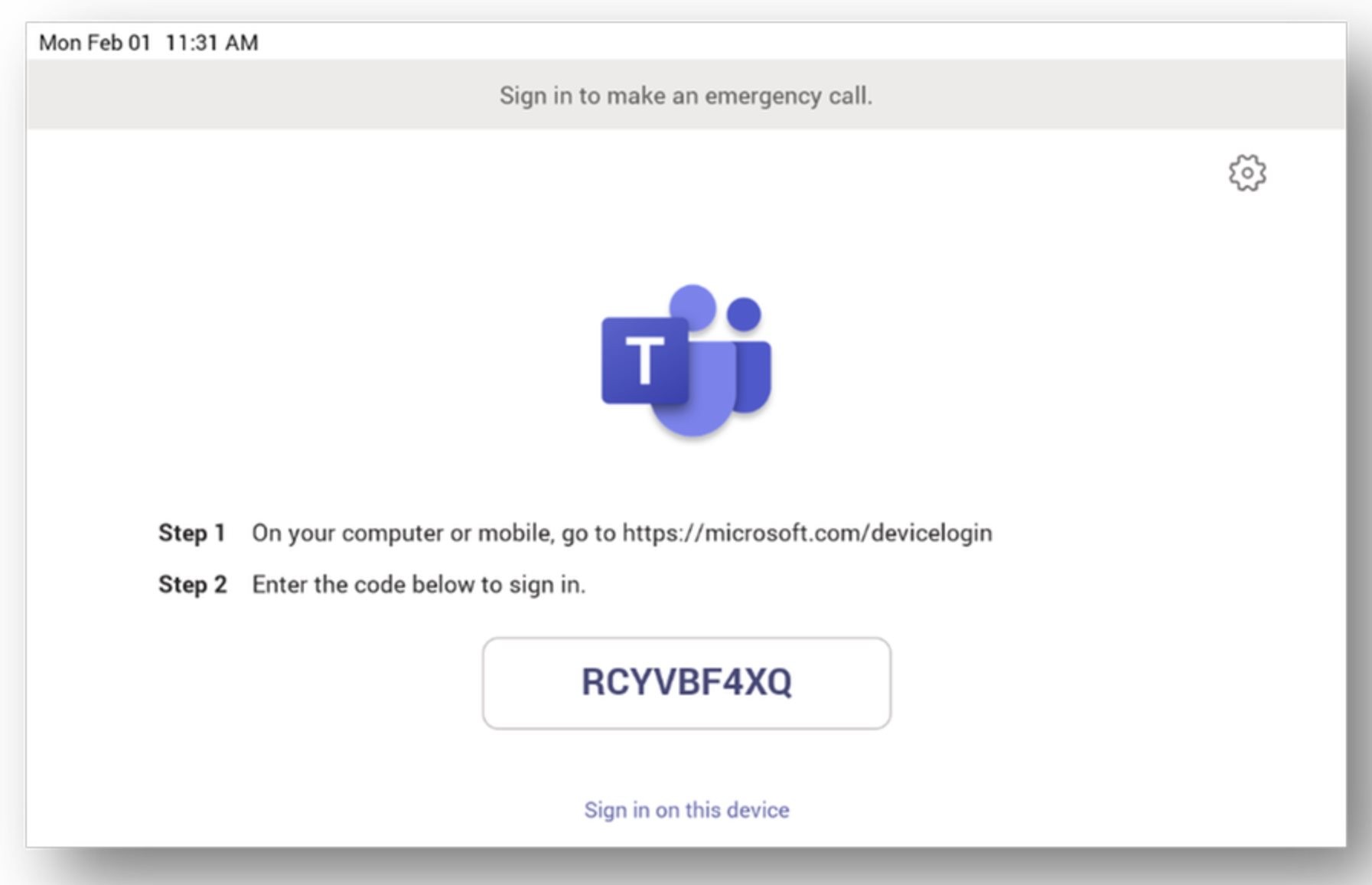Click the Microsoft Teams logo
The height and width of the screenshot is (885, 1372).
click(x=686, y=361)
